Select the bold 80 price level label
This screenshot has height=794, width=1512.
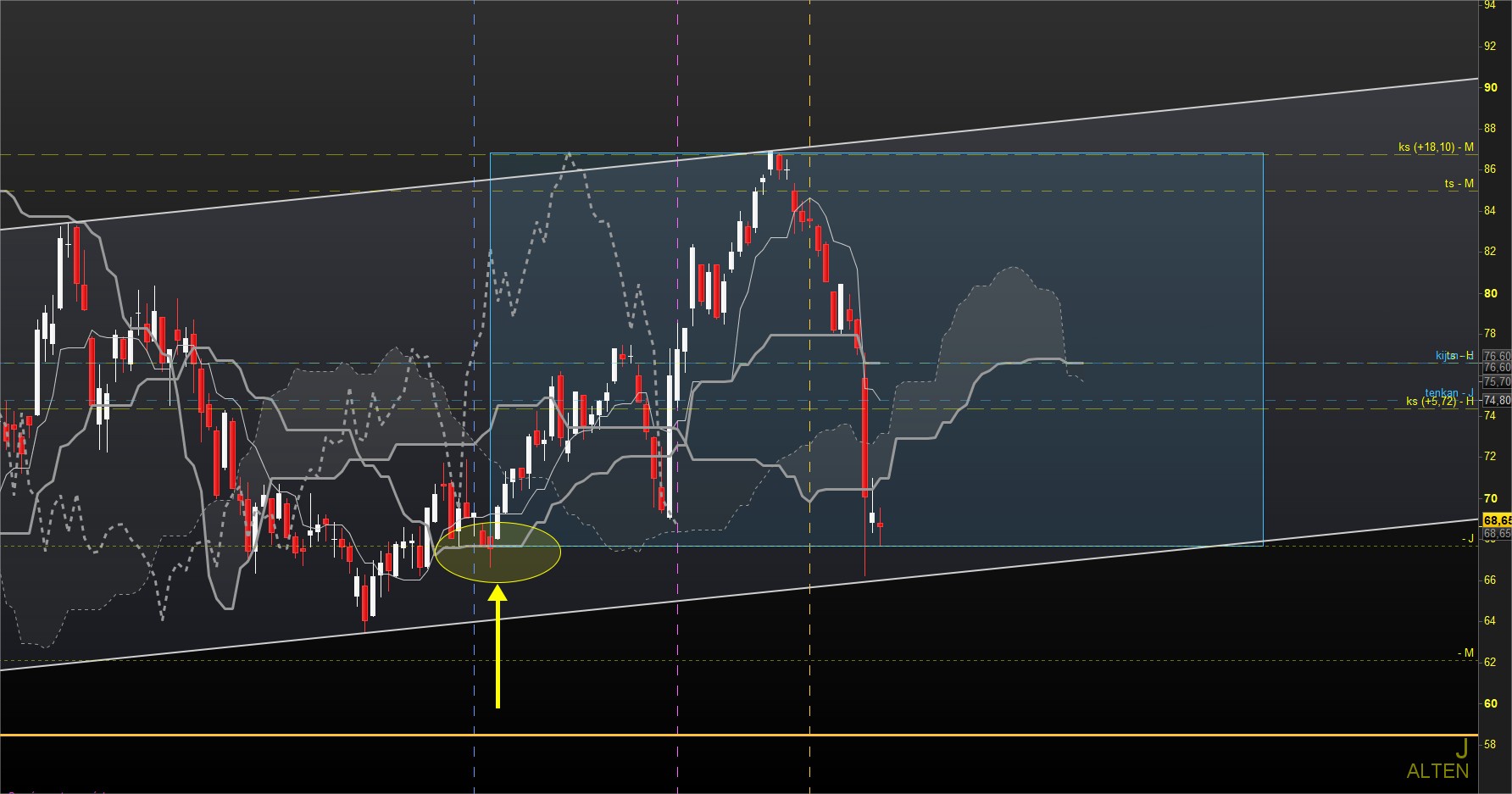(x=1490, y=293)
